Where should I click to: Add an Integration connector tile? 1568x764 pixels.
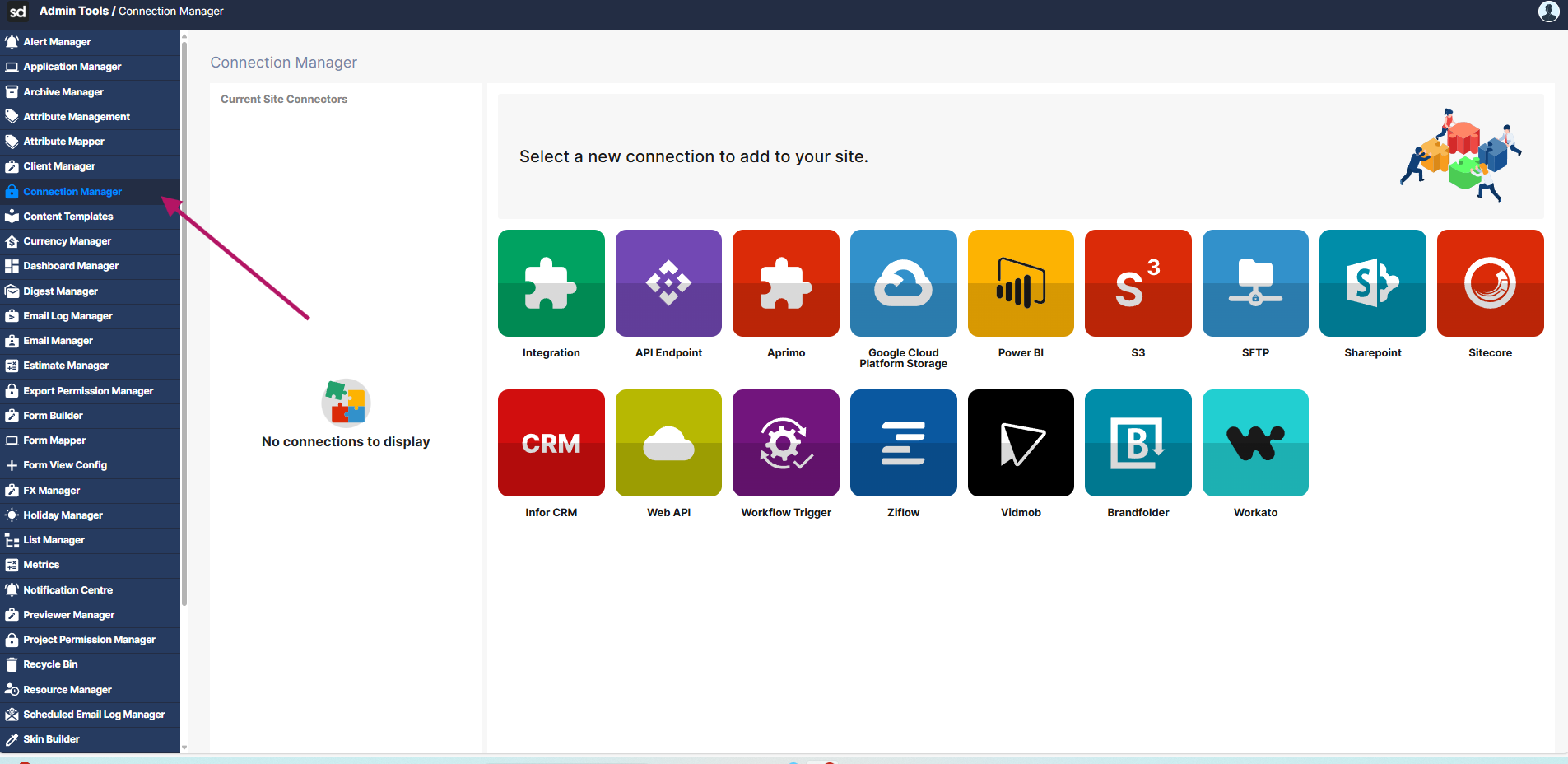pos(551,283)
